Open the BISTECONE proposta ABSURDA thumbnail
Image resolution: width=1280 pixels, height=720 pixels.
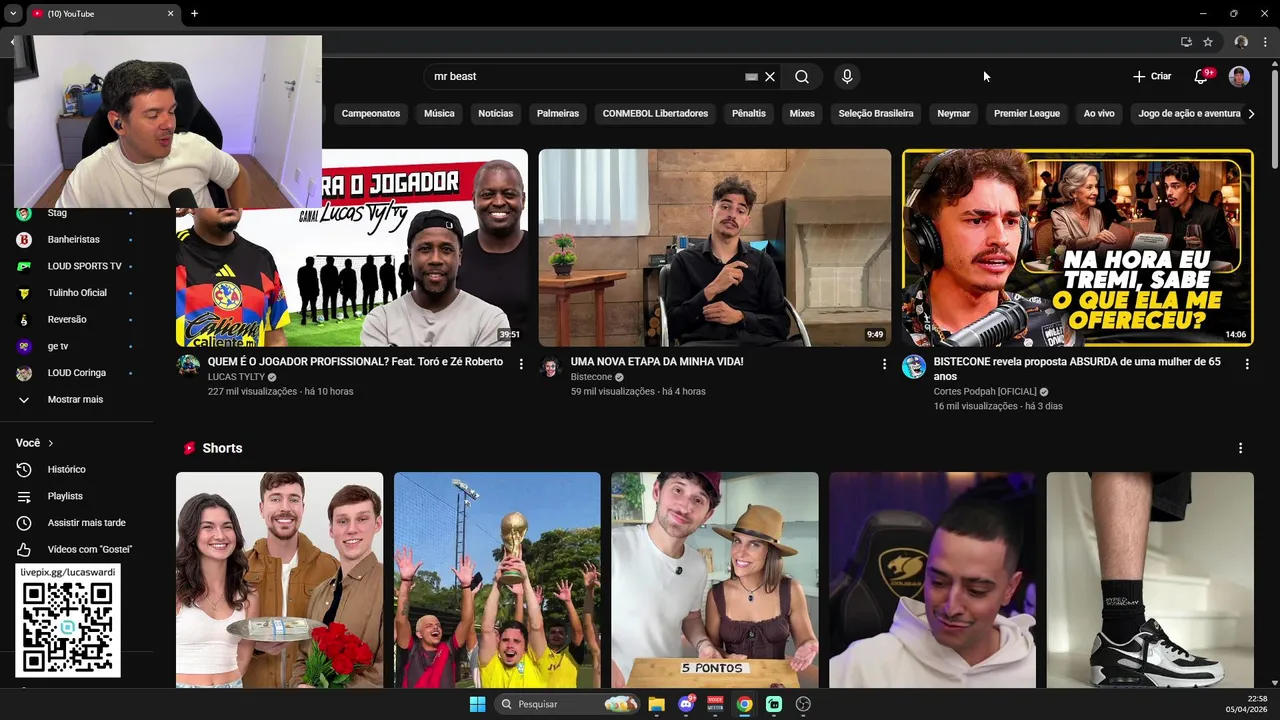click(1078, 248)
